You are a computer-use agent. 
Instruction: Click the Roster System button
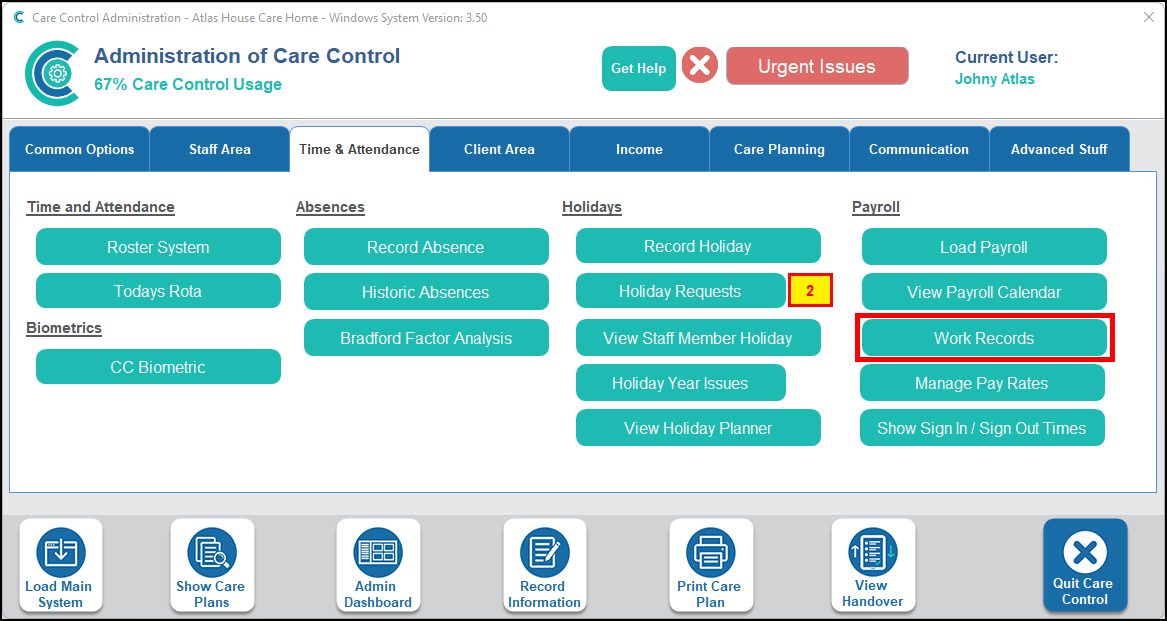click(158, 247)
